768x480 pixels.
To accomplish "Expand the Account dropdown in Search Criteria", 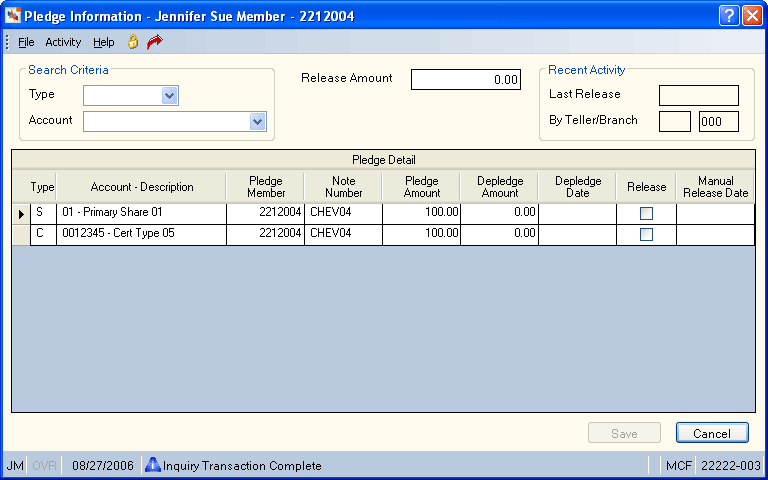I will [258, 121].
